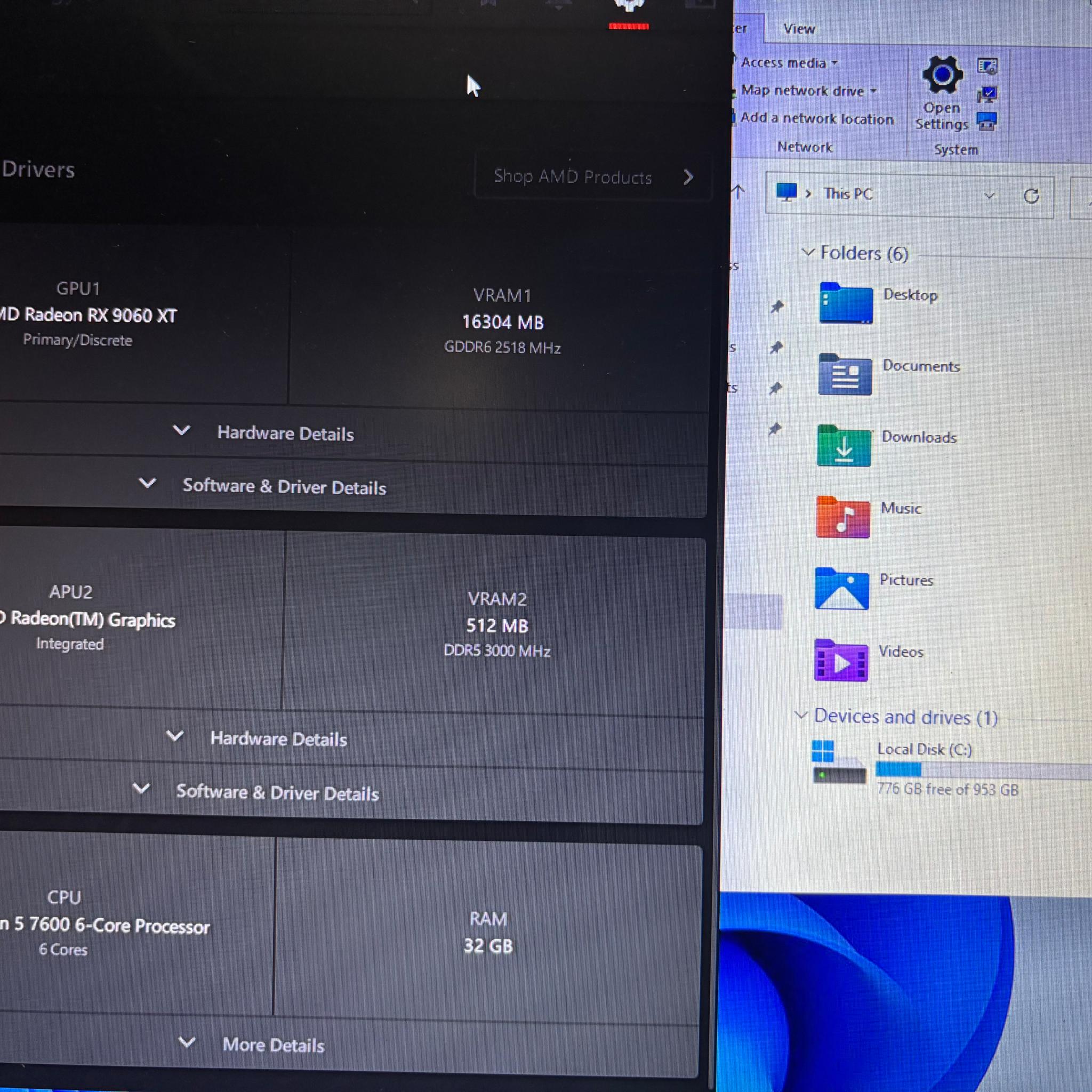This screenshot has width=1092, height=1092.
Task: Click the Open Settings gear icon
Action: point(942,75)
